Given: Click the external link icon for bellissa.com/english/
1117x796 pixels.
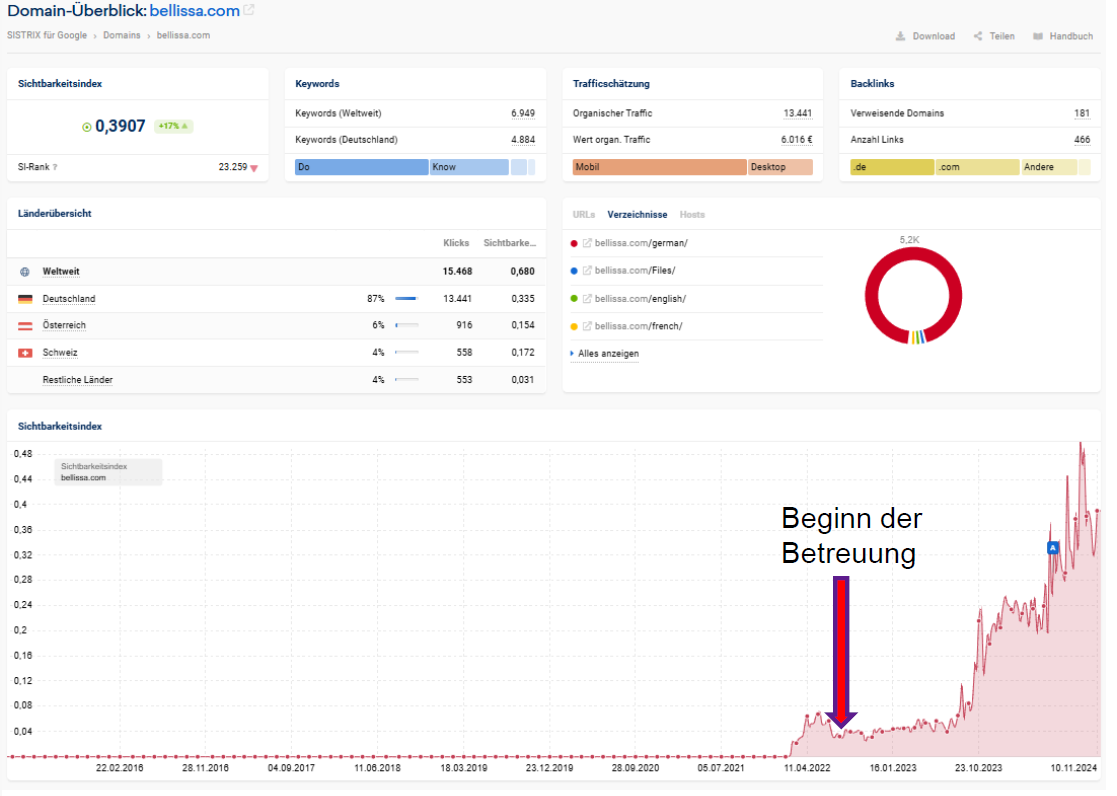Looking at the screenshot, I should tap(588, 299).
